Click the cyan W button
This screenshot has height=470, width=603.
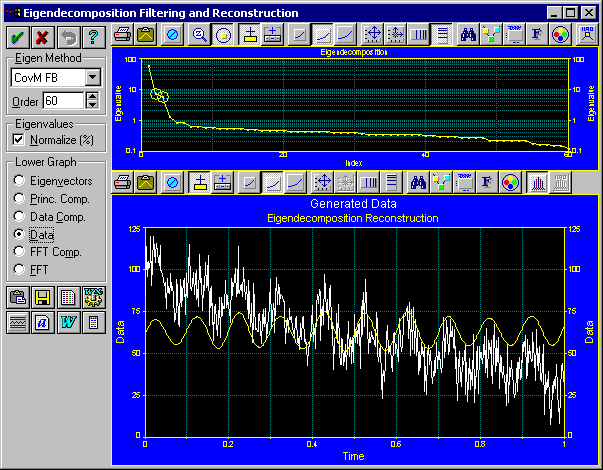coord(68,322)
